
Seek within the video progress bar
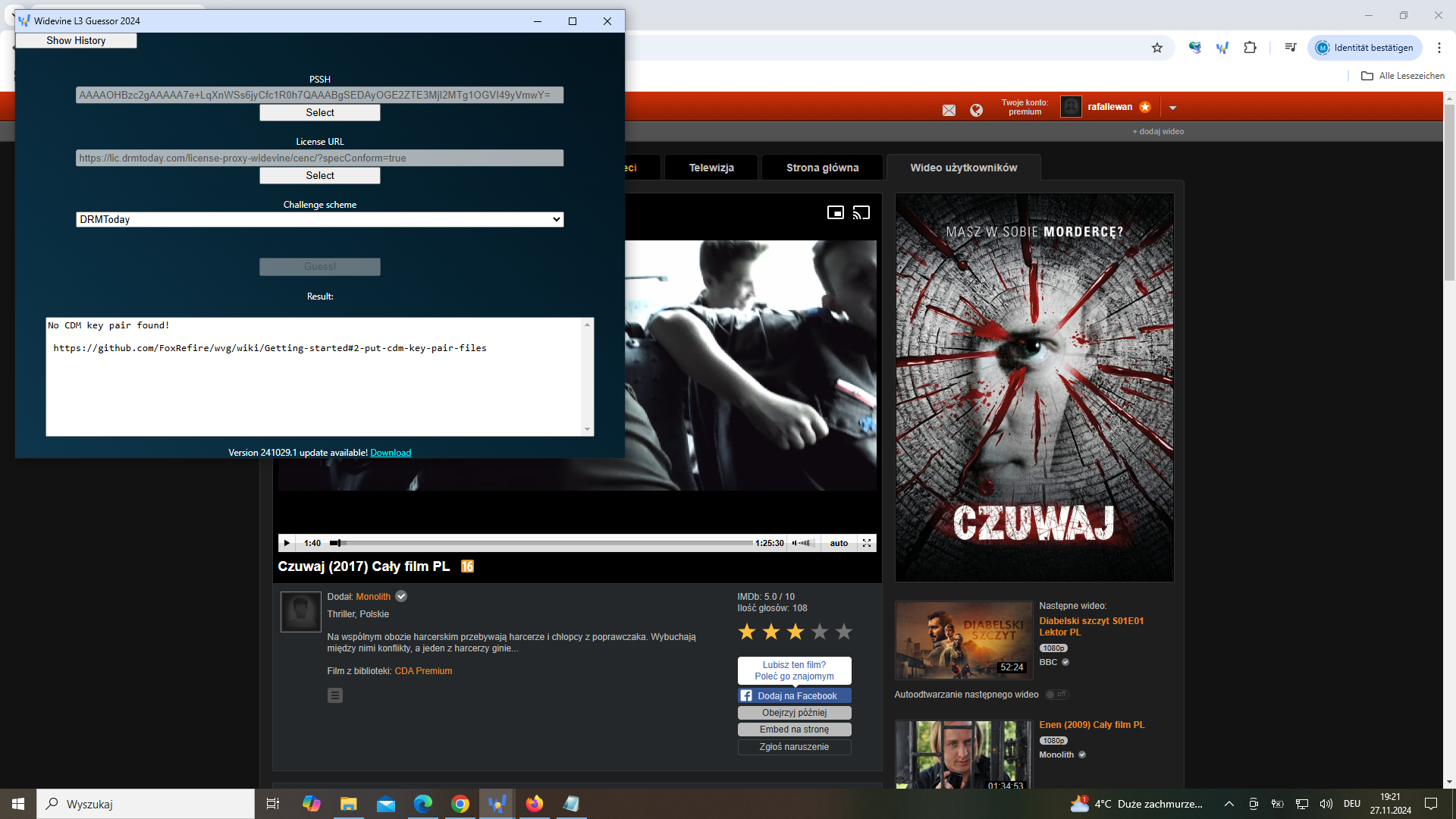coord(541,543)
